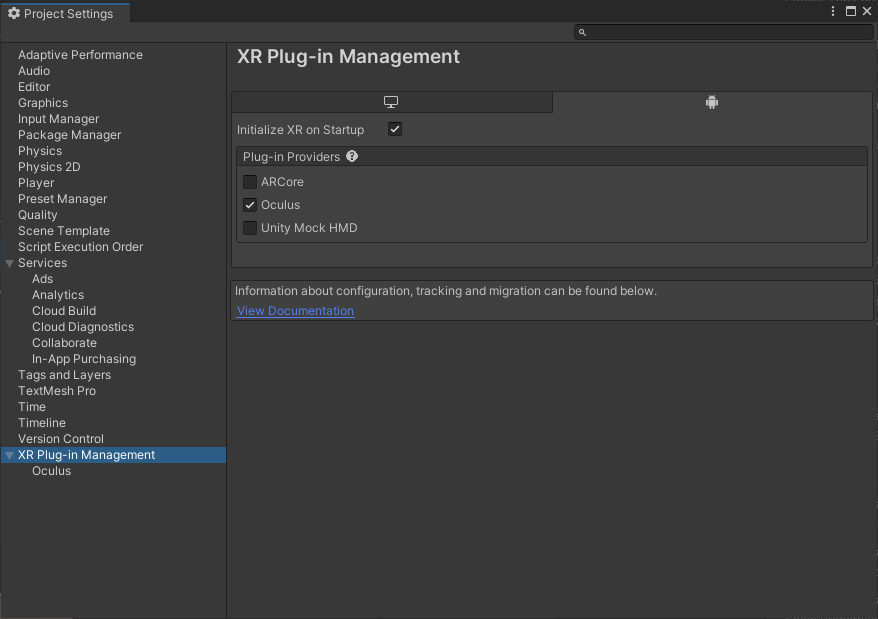Open the Plug-in Providers help icon
The width and height of the screenshot is (878, 619).
(x=352, y=156)
